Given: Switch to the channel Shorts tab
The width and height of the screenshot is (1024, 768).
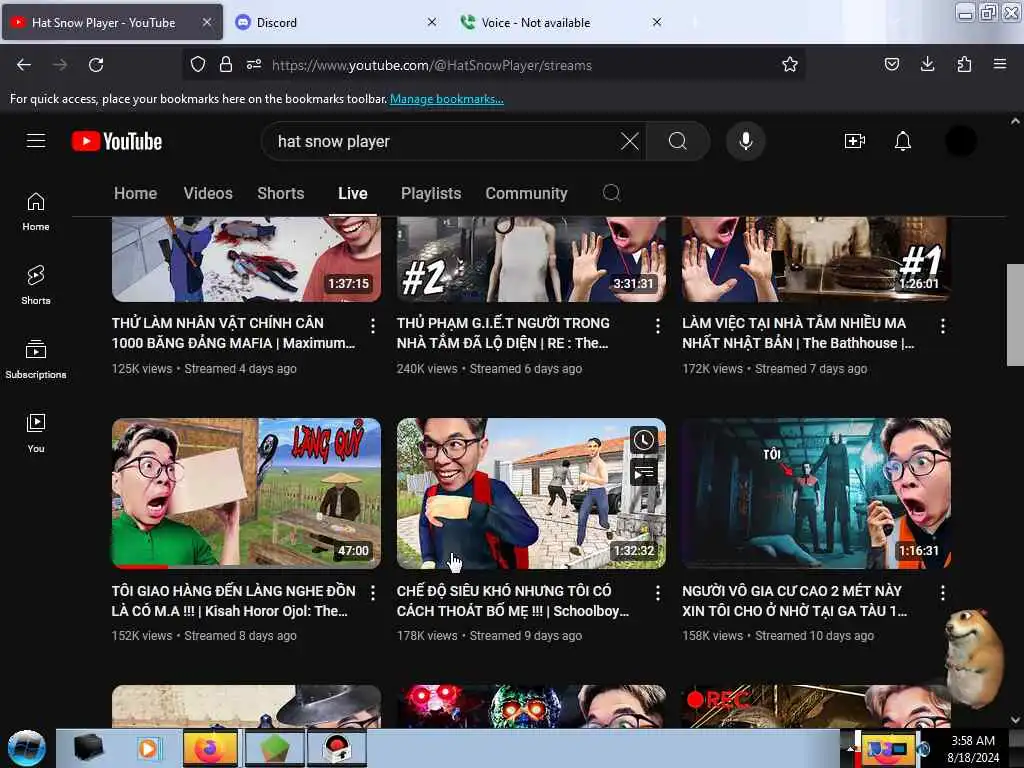Looking at the screenshot, I should pyautogui.click(x=281, y=193).
